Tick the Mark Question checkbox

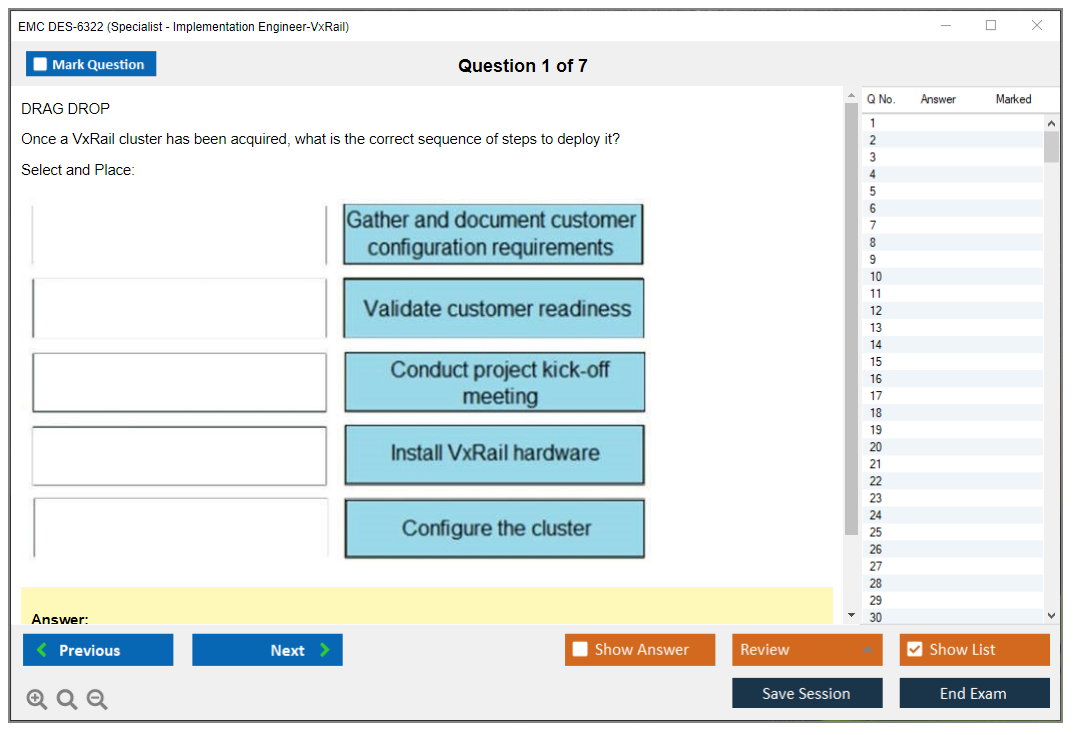coord(41,64)
